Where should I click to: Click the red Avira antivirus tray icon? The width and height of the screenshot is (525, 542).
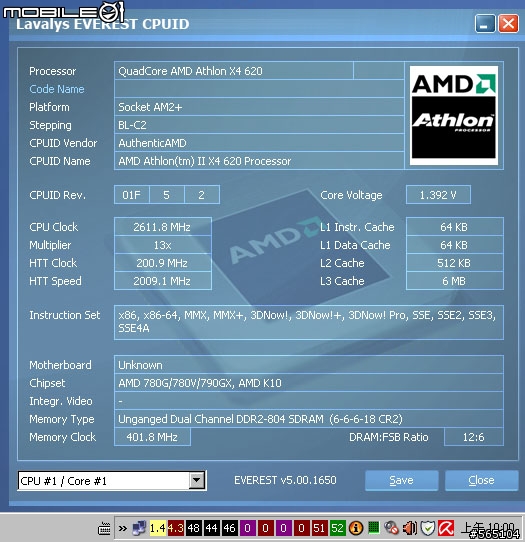click(446, 528)
